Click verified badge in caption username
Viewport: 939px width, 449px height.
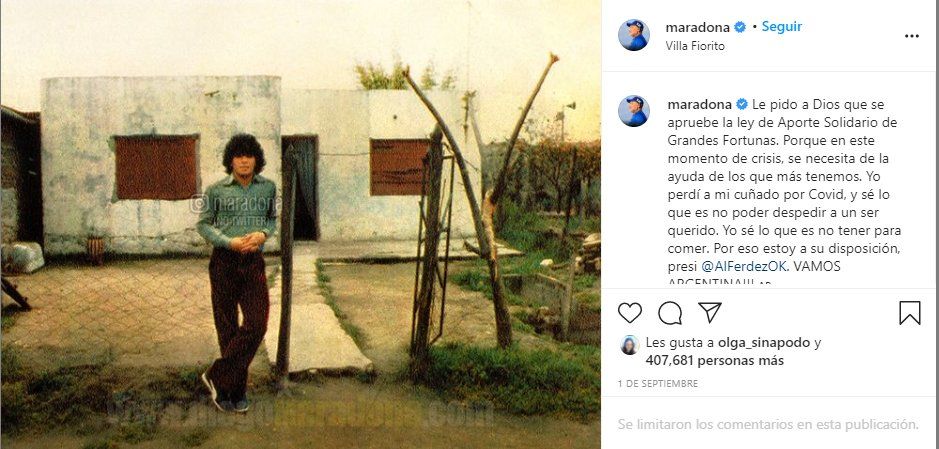coord(741,104)
